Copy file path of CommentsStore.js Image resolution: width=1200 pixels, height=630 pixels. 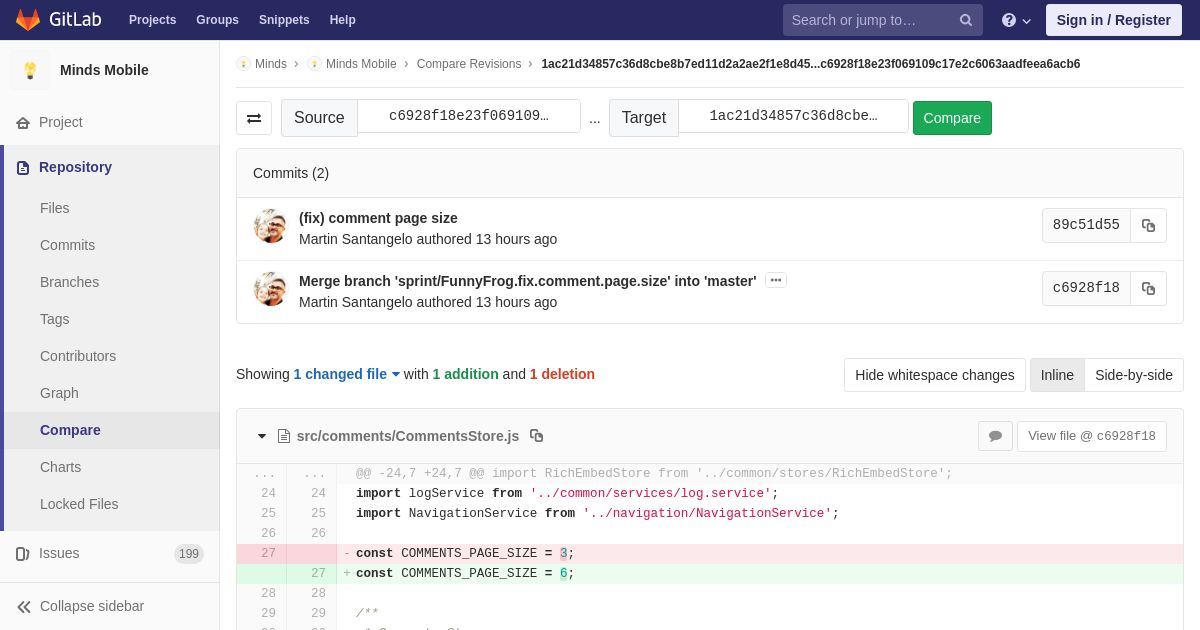click(537, 436)
